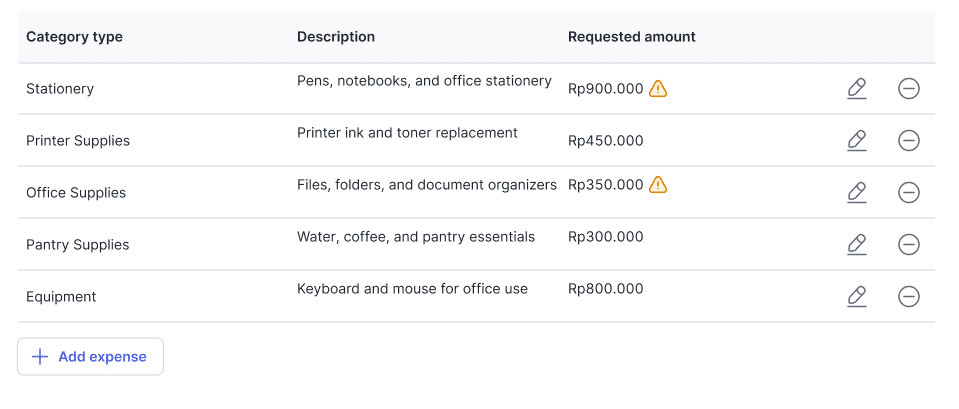Viewport: 959px width, 409px height.
Task: Select the Equipment category cell
Action: point(61,297)
